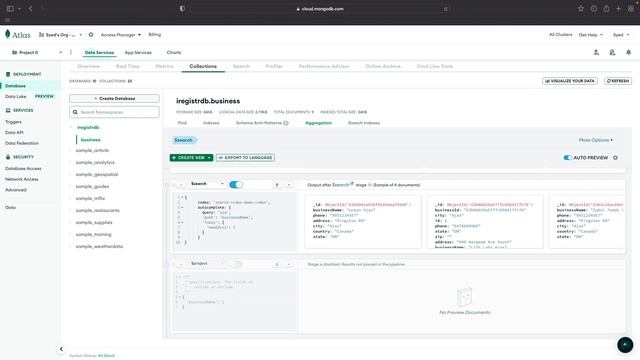Open the Get Help dropdown
Viewport: 640px width, 360px height.
tap(591, 35)
